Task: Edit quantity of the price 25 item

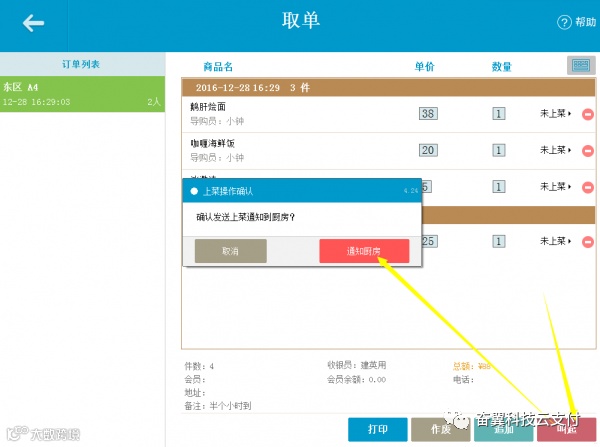Action: (x=499, y=241)
